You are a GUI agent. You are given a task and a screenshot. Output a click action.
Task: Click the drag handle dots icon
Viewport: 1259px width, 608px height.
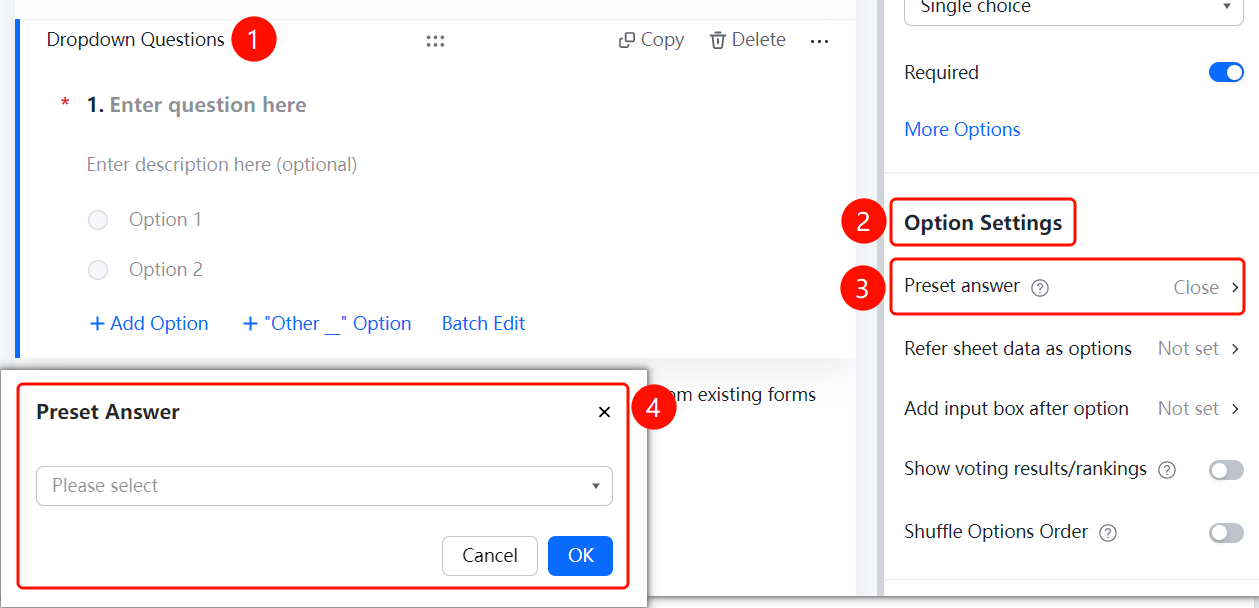[x=435, y=41]
